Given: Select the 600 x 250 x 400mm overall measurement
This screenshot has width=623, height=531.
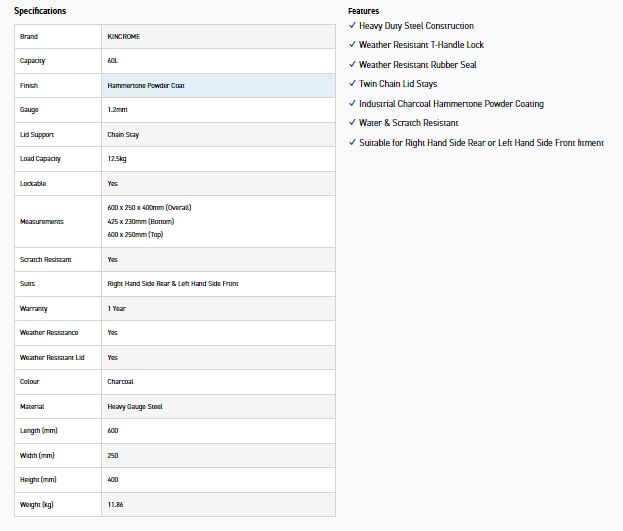Looking at the screenshot, I should [x=148, y=207].
